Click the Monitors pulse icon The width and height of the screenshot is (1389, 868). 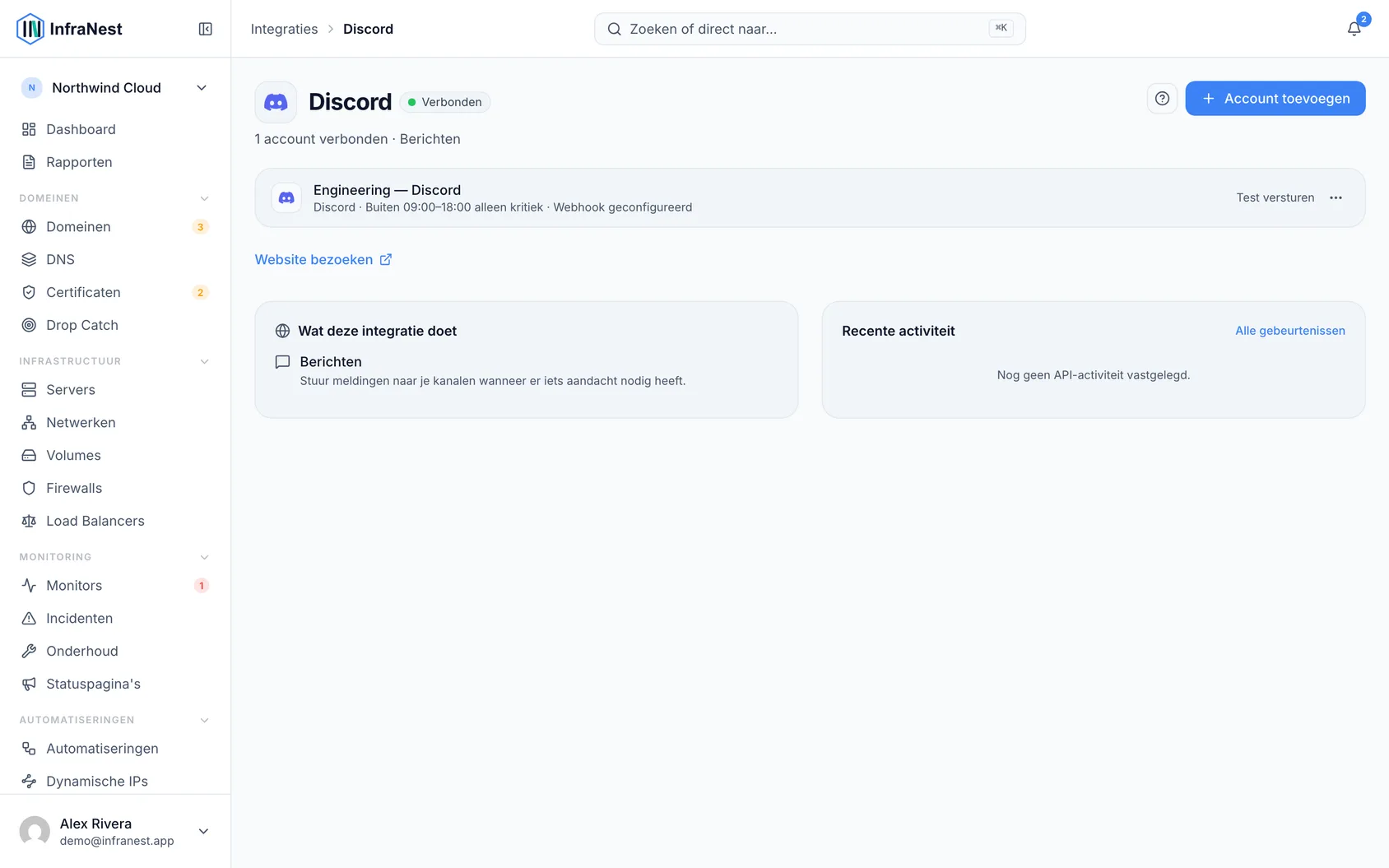[x=29, y=585]
